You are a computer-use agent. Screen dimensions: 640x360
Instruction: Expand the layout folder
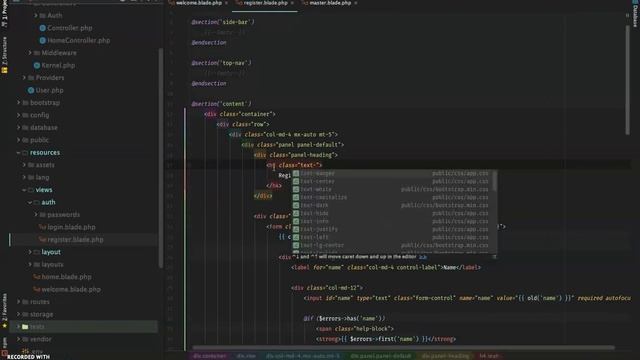pyautogui.click(x=30, y=252)
